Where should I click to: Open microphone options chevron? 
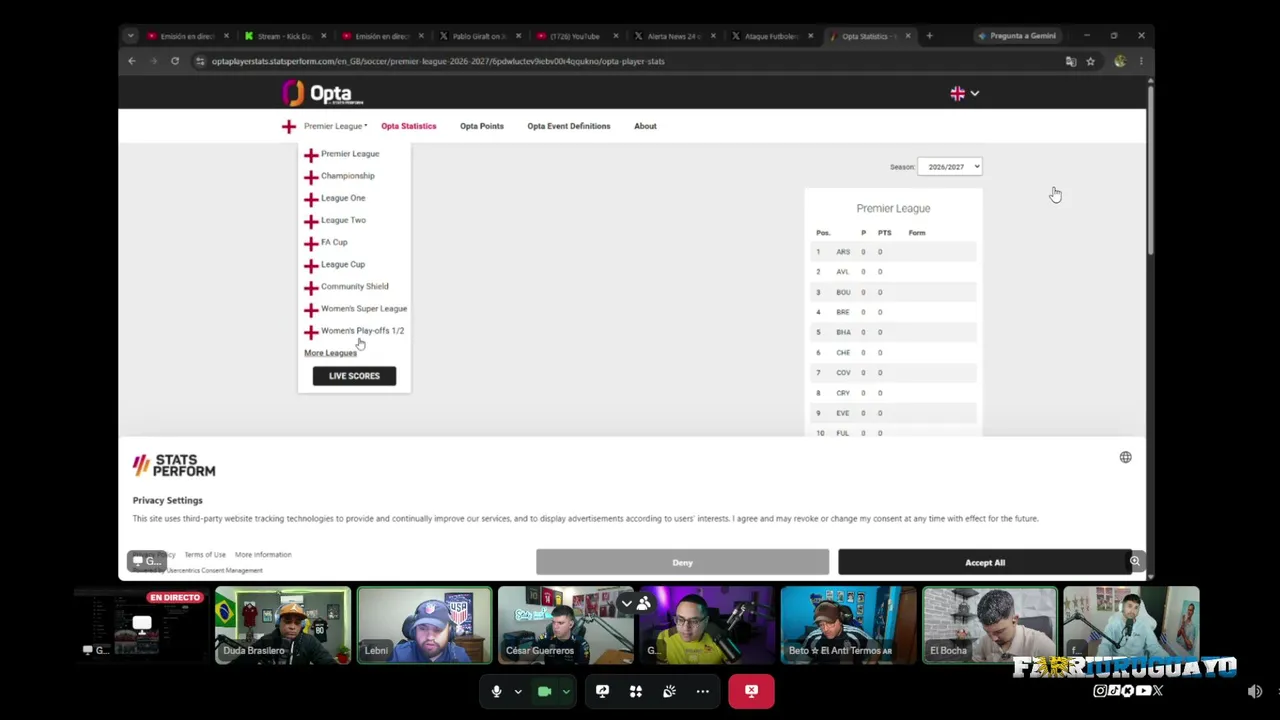pyautogui.click(x=518, y=691)
